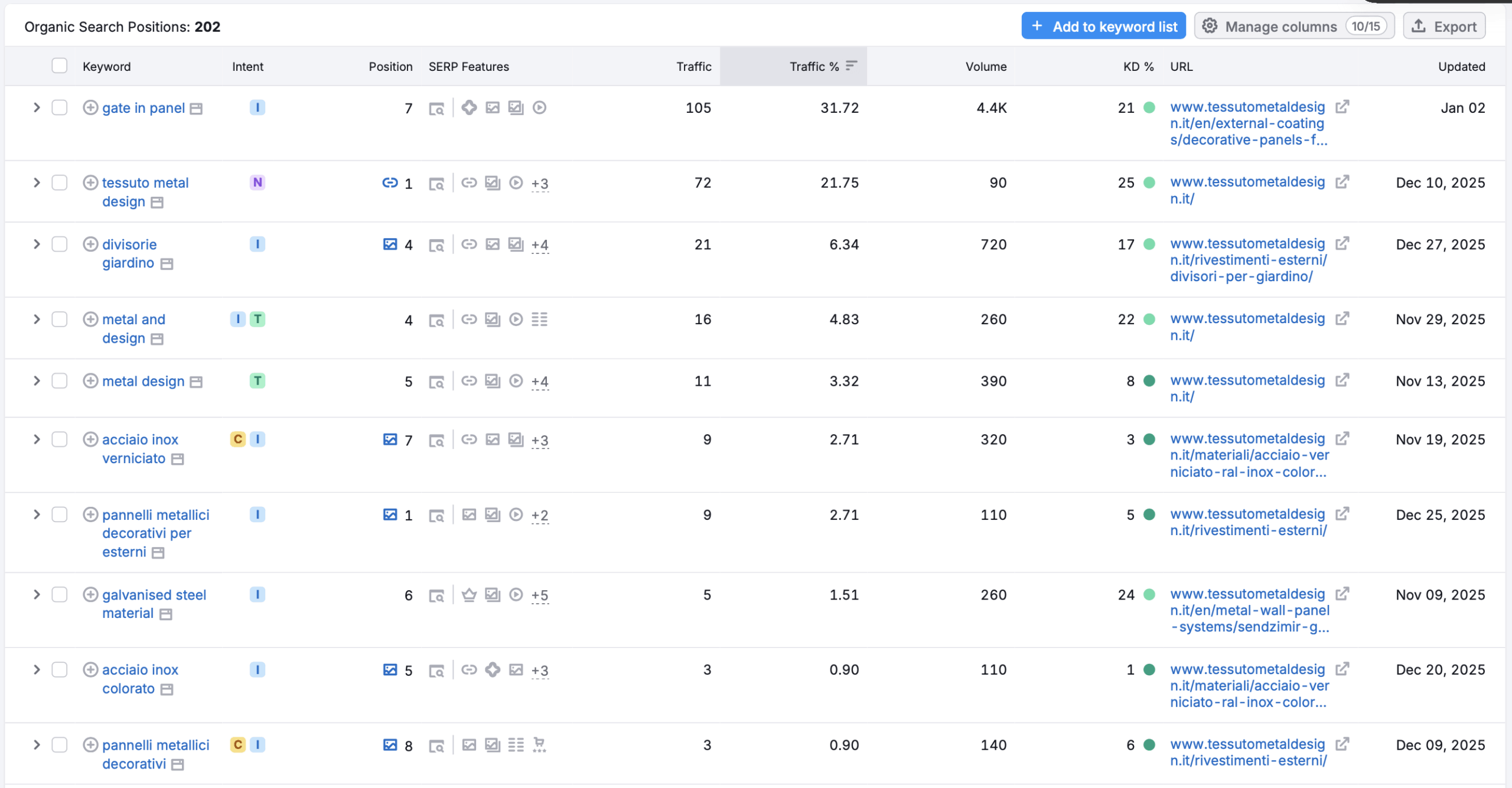Viewport: 1512px width, 788px height.
Task: Click Add to keyword list button
Action: [x=1103, y=27]
